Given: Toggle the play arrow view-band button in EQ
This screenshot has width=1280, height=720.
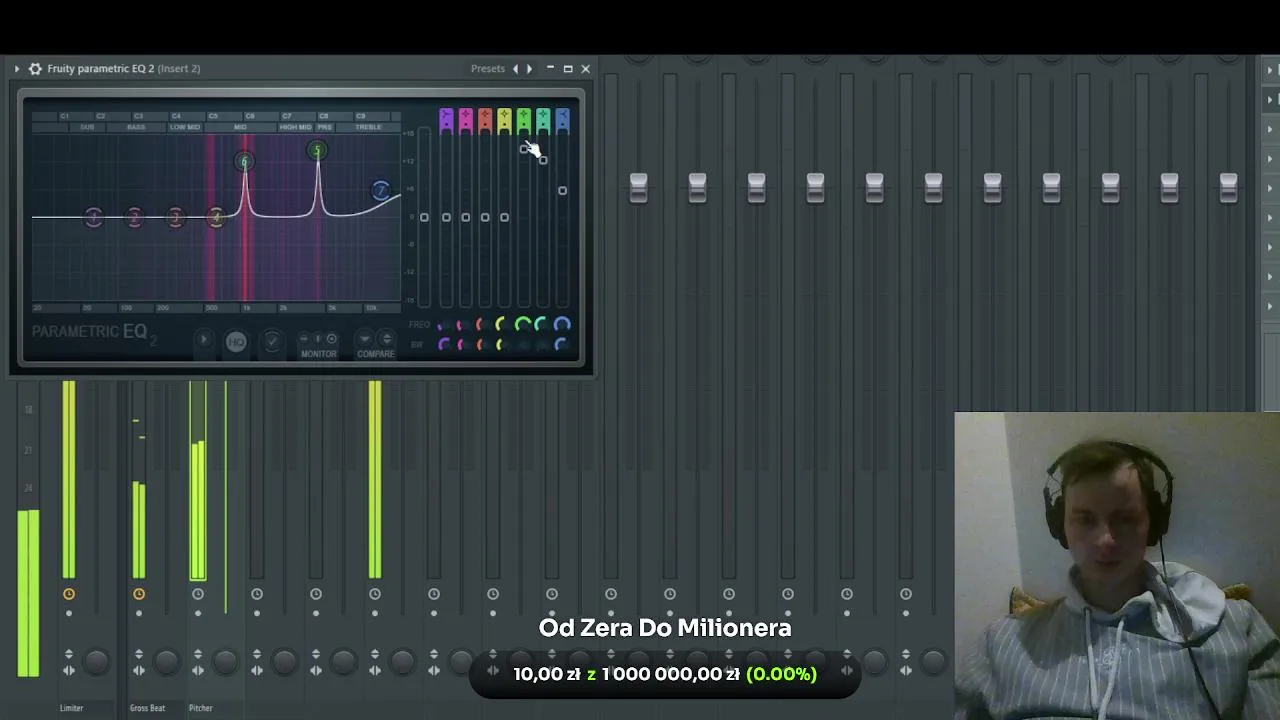Looking at the screenshot, I should click(x=203, y=341).
